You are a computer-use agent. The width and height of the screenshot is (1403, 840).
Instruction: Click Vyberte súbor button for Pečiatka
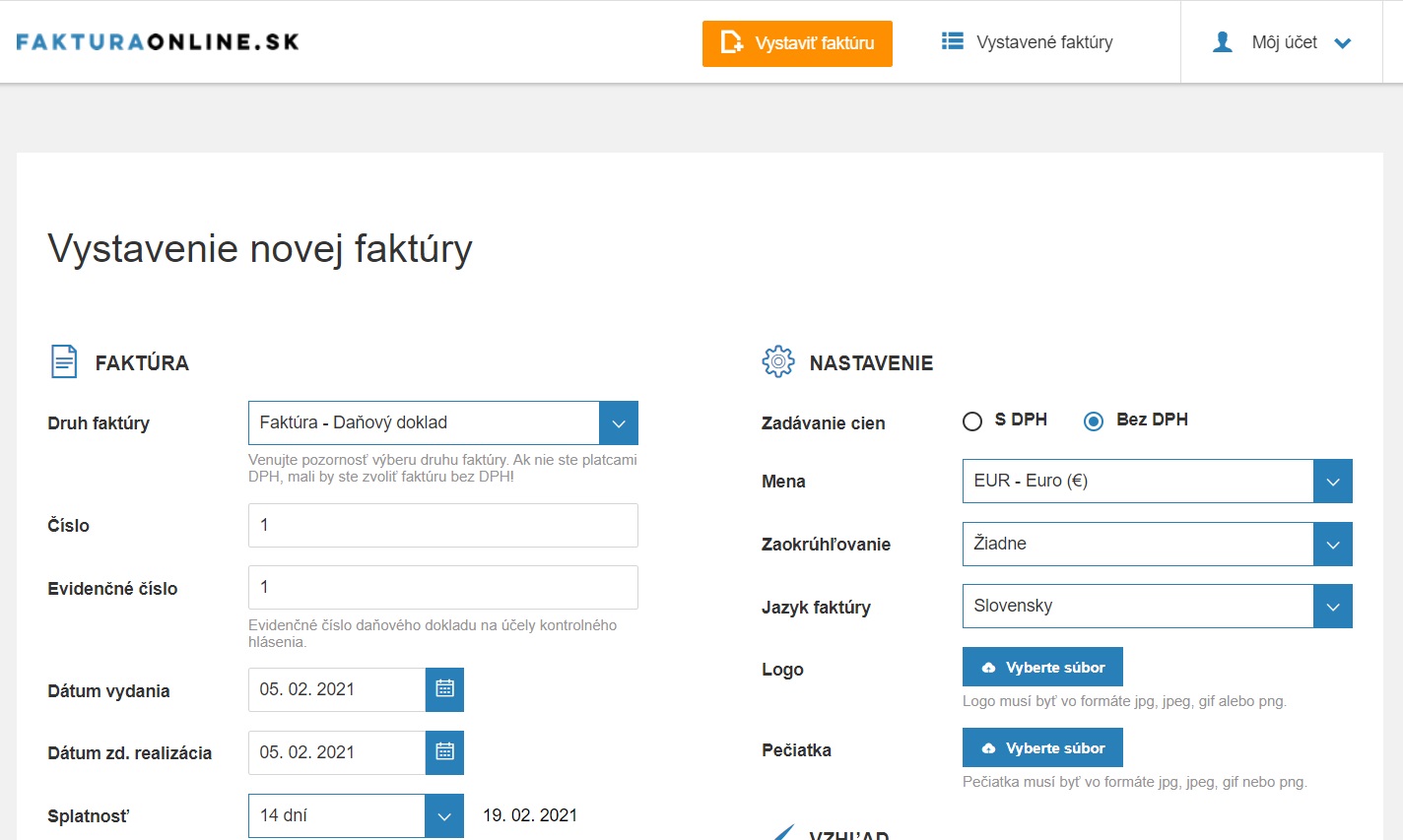(x=1042, y=748)
